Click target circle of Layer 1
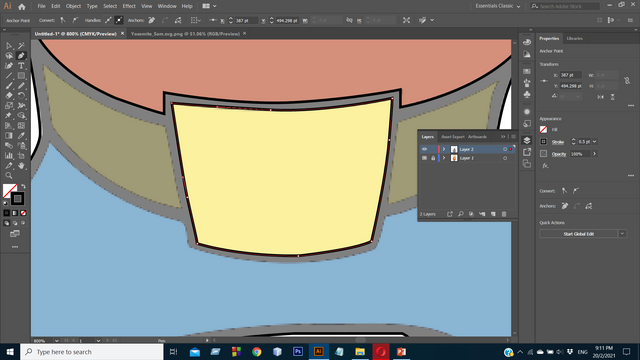This screenshot has height=360, width=640. (x=505, y=158)
